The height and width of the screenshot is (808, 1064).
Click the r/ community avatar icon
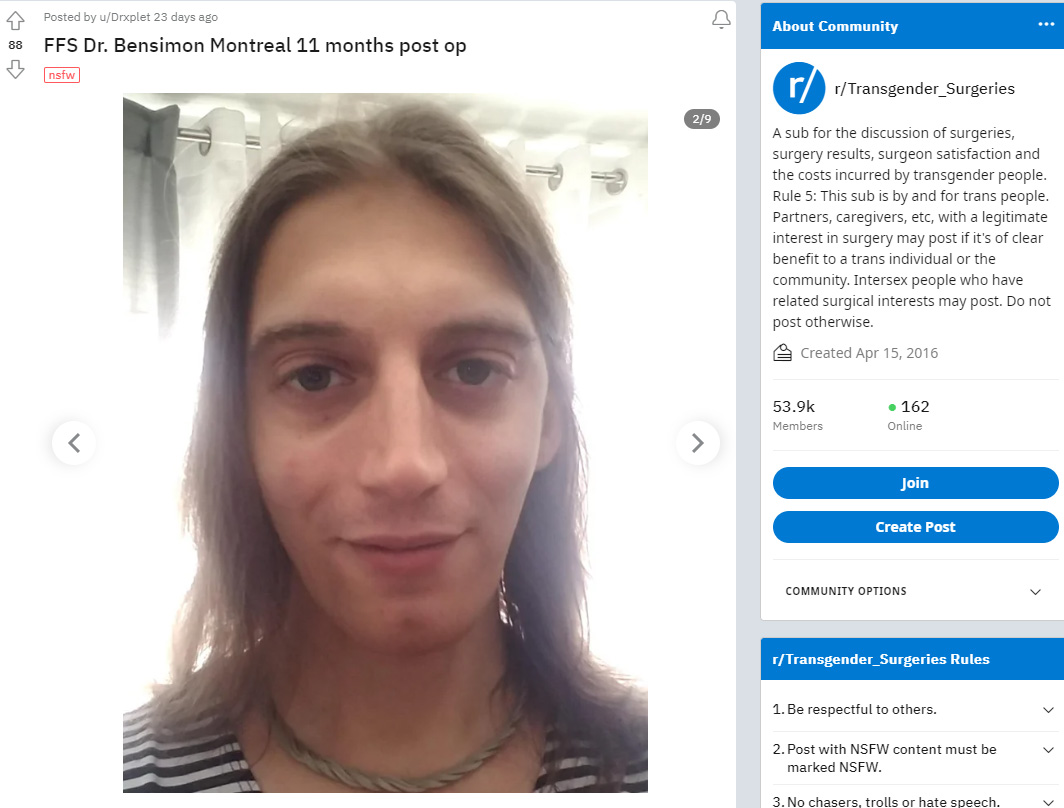click(799, 88)
